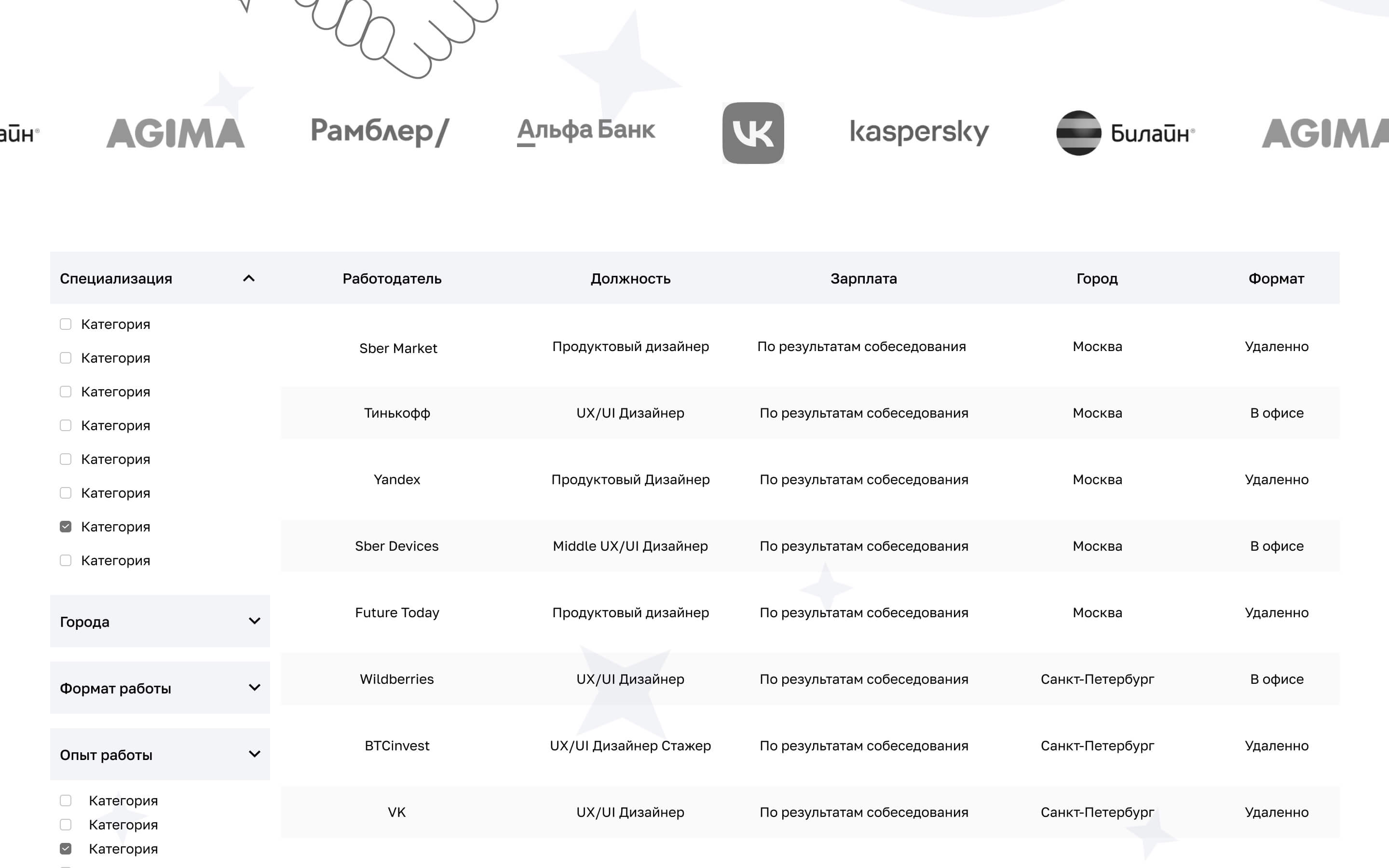The image size is (1389, 868).
Task: Uncheck the checked Специализация category checkbox
Action: 66,527
